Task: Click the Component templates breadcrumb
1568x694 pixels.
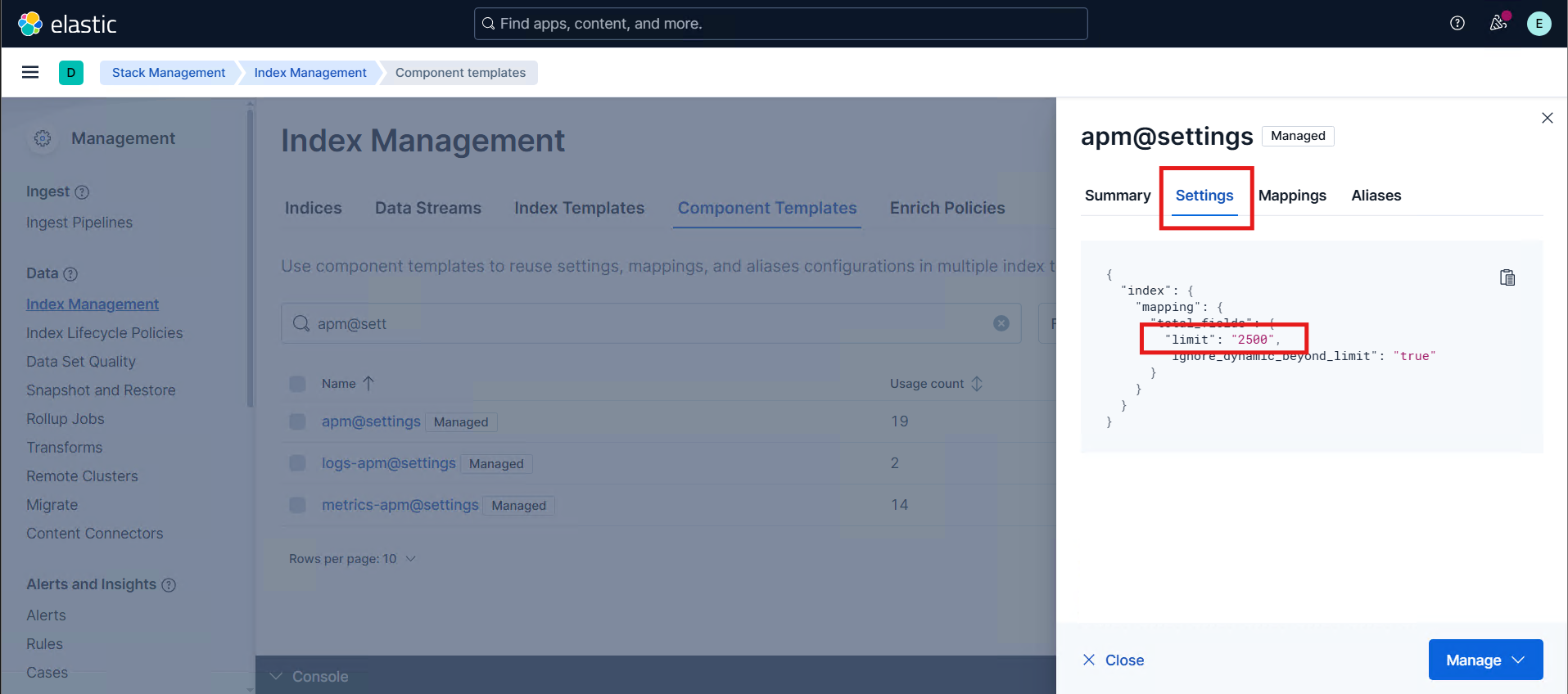Action: point(460,73)
